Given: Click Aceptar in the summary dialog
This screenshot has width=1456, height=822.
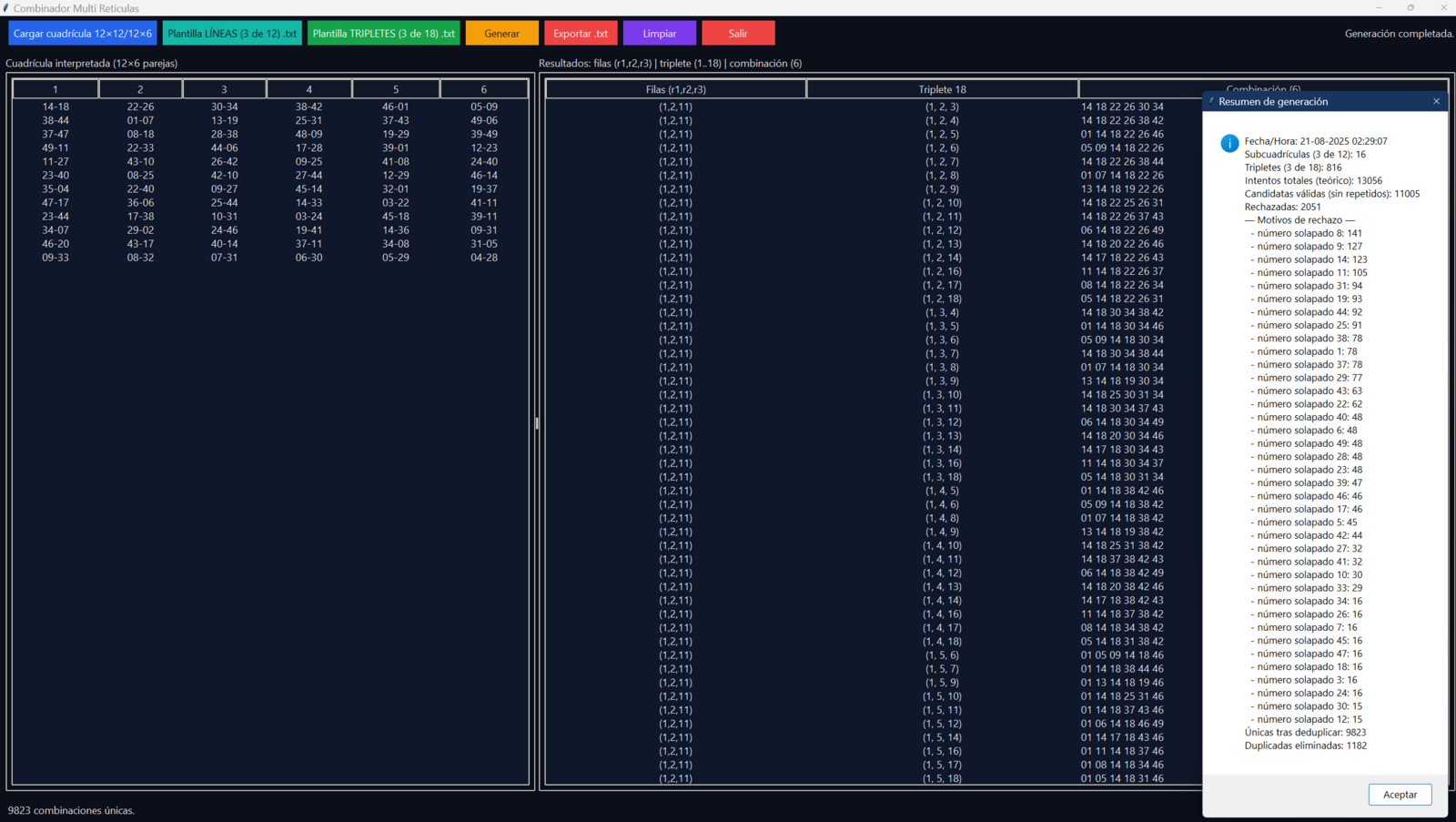Looking at the screenshot, I should pyautogui.click(x=1400, y=795).
